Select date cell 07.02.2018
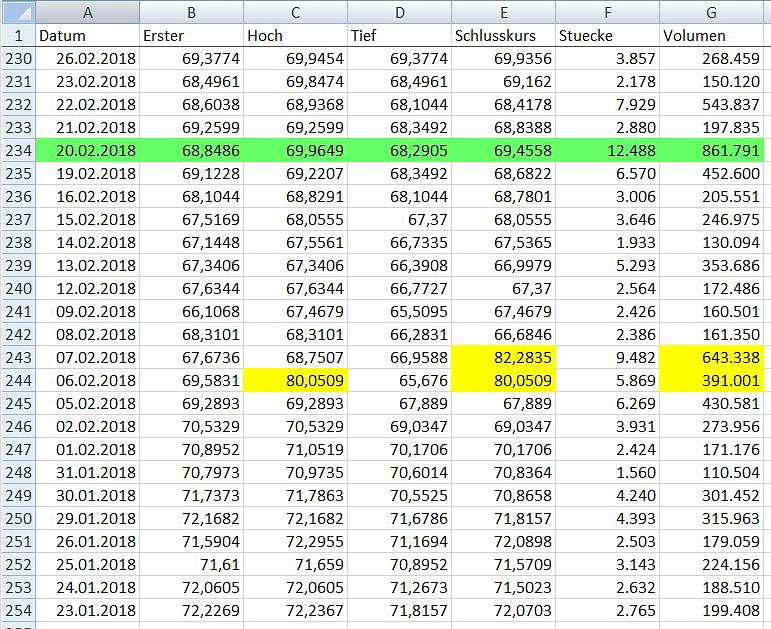Viewport: 771px width, 629px height. pos(88,358)
